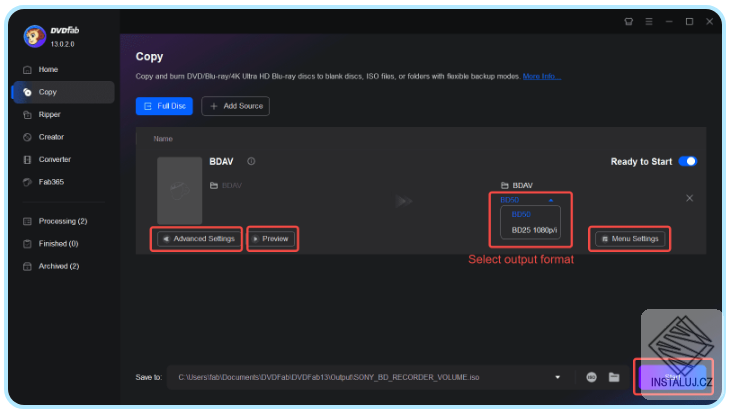Click the Name column header

[x=163, y=139]
